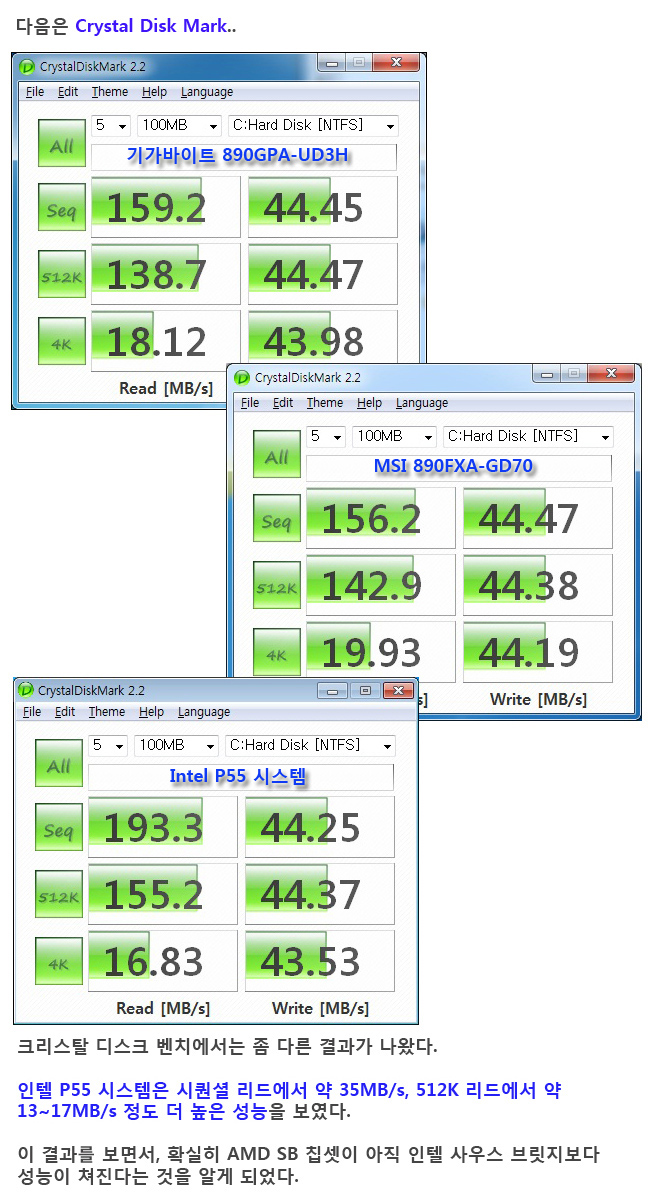Minimize the MSI CrystalDiskMark window
Image resolution: width=660 pixels, height=1204 pixels.
pos(548,374)
